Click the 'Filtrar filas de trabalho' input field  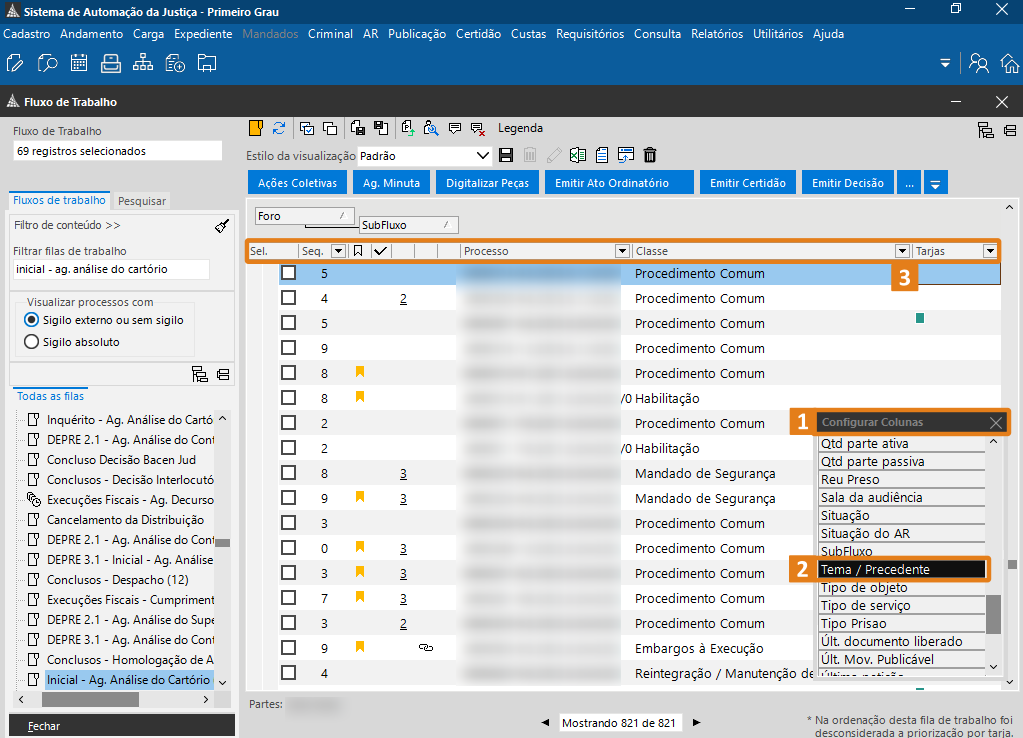111,269
